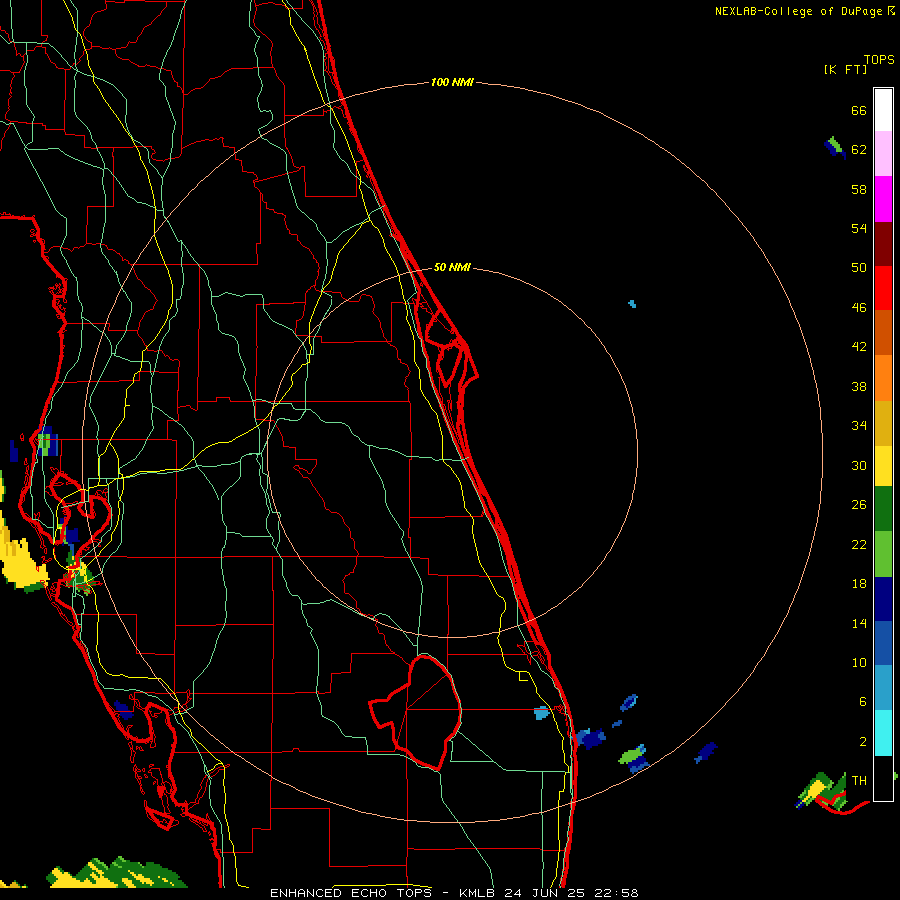Click the legend value 30
The image size is (900, 900).
(859, 465)
